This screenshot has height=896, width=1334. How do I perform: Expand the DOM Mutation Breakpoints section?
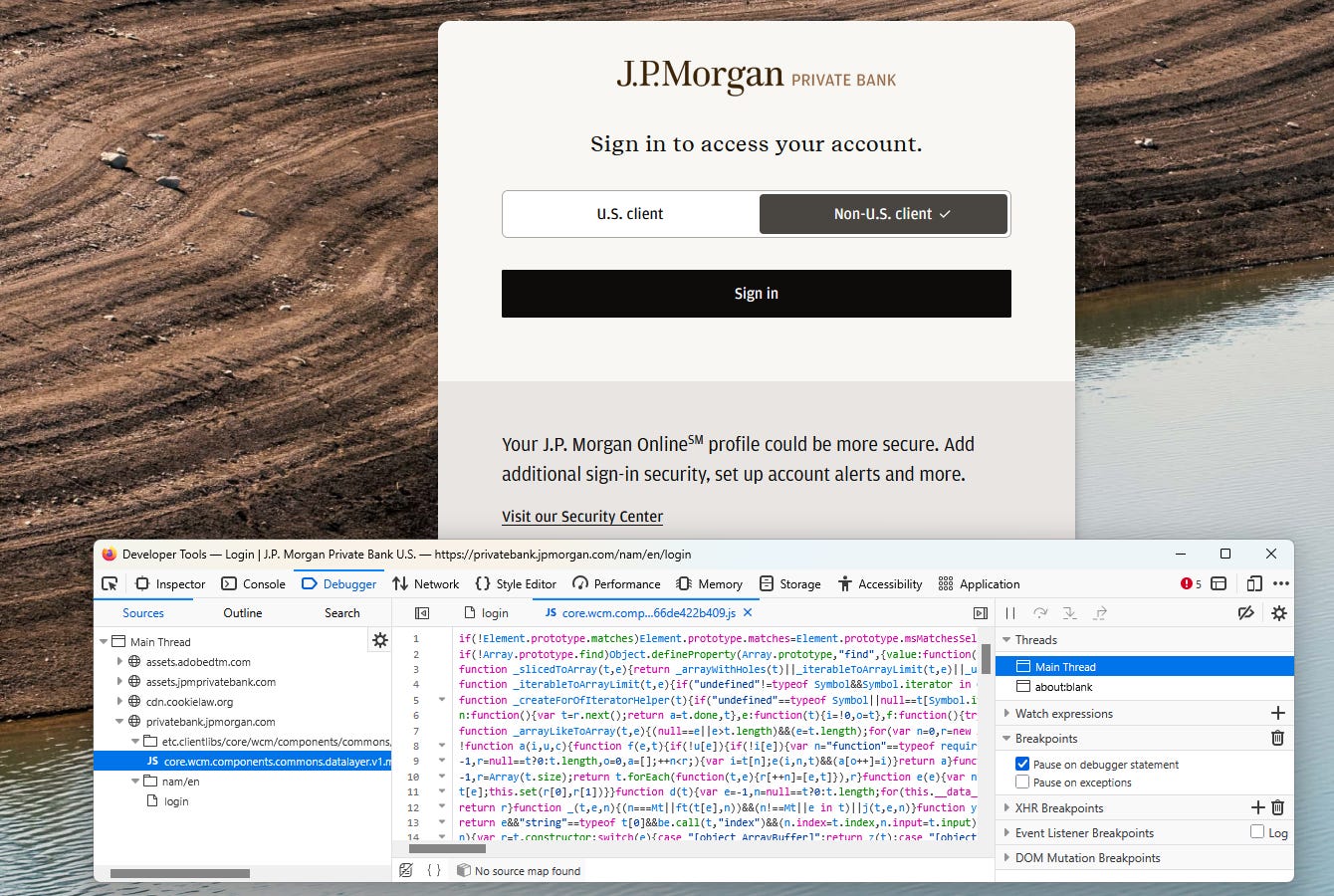click(1006, 857)
